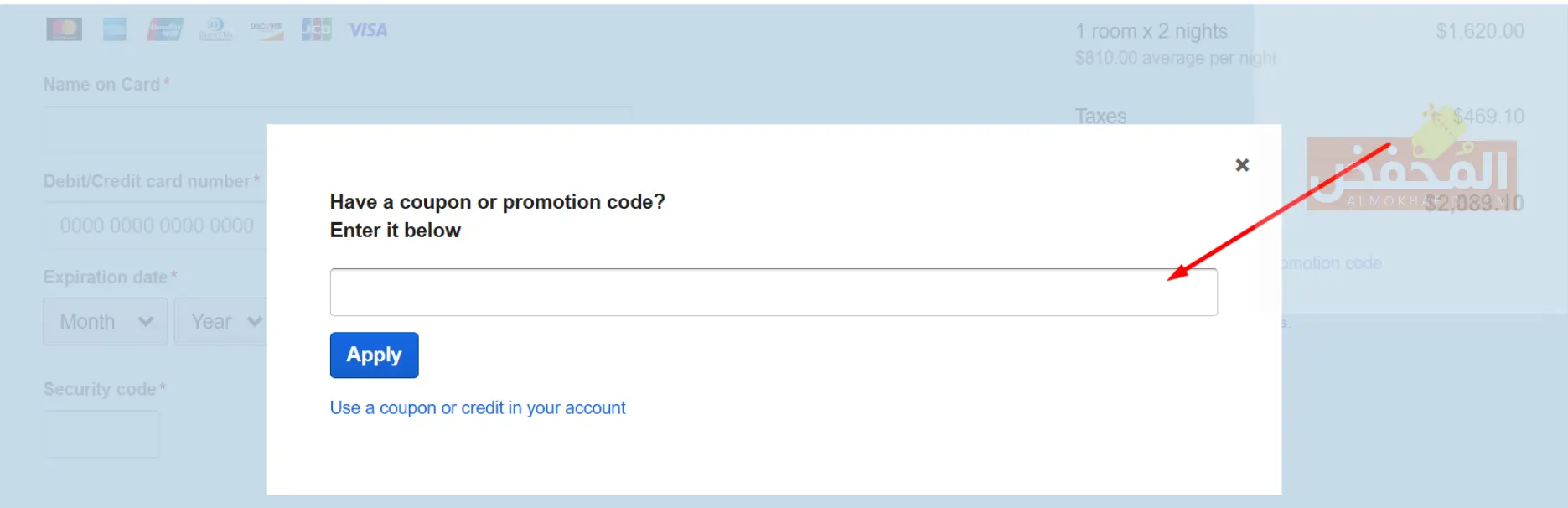Click the Debit/Credit card number field
The width and height of the screenshot is (1568, 508).
[x=155, y=225]
